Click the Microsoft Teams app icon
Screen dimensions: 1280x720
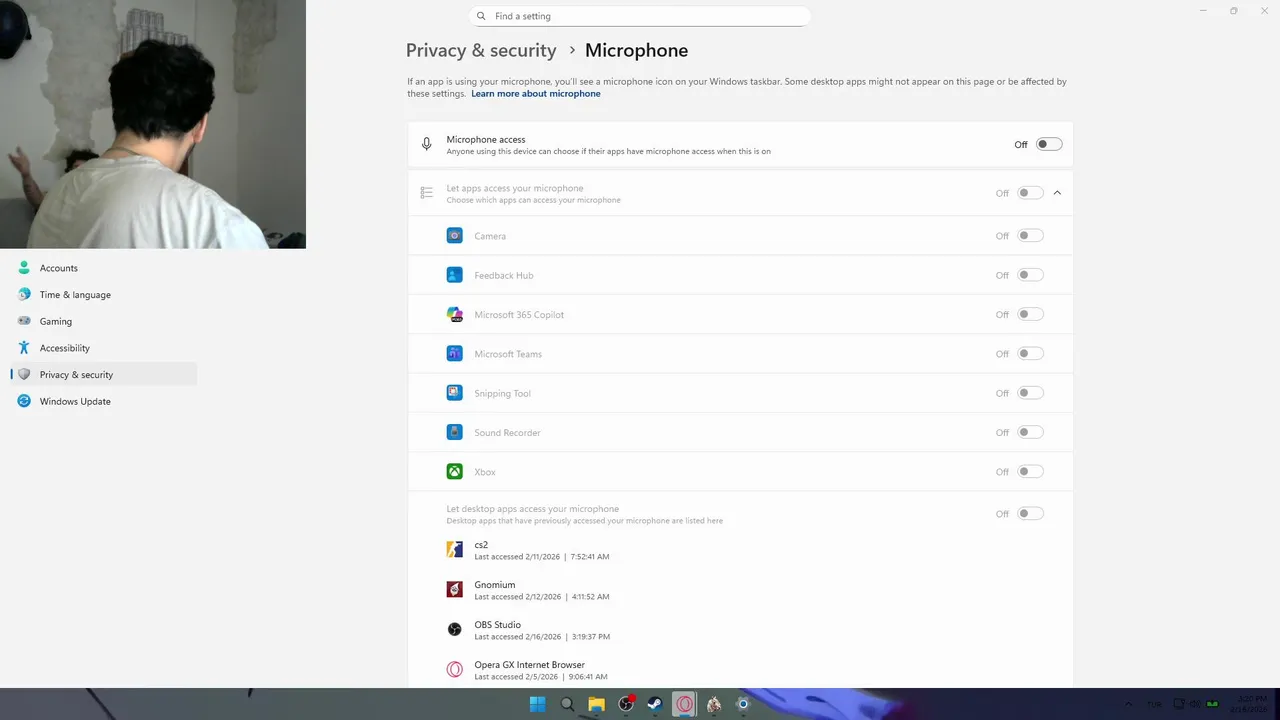click(x=455, y=354)
